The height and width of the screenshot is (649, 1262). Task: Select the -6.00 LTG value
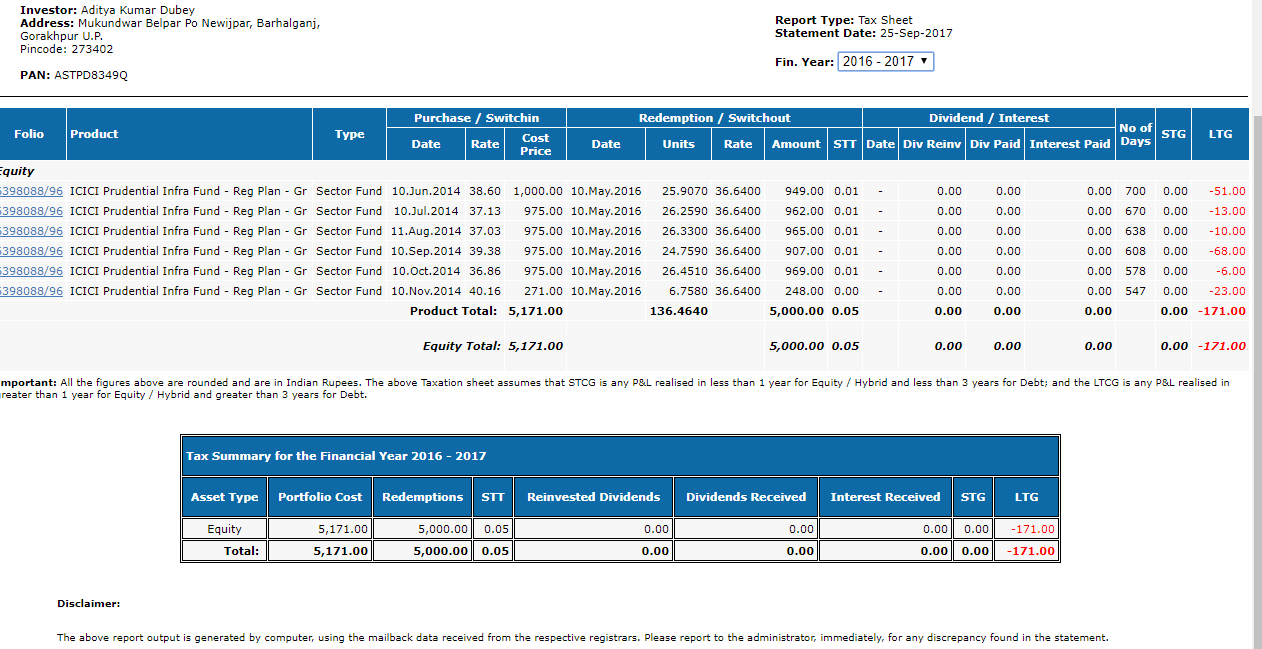tap(1229, 271)
